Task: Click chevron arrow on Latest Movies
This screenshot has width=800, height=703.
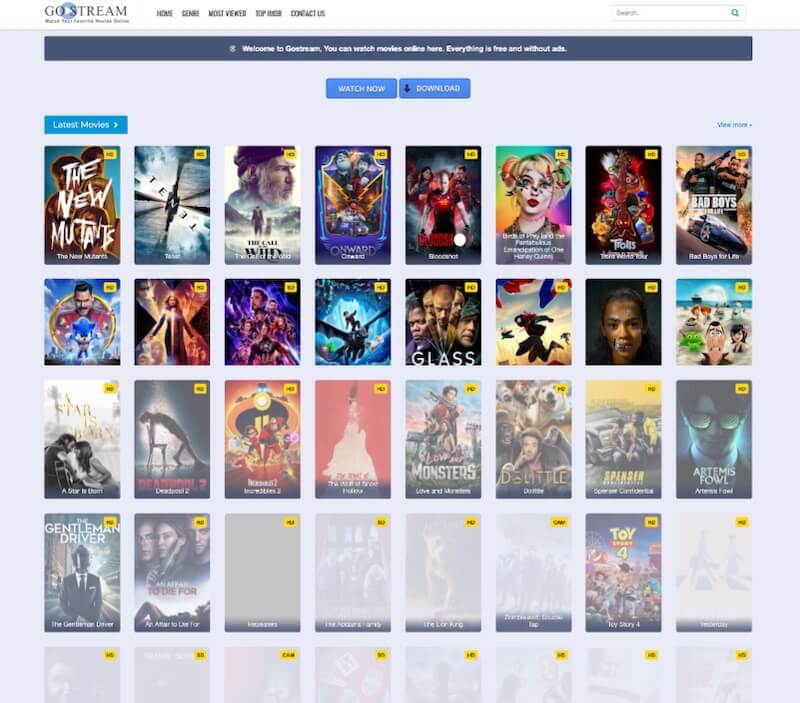Action: tap(116, 125)
